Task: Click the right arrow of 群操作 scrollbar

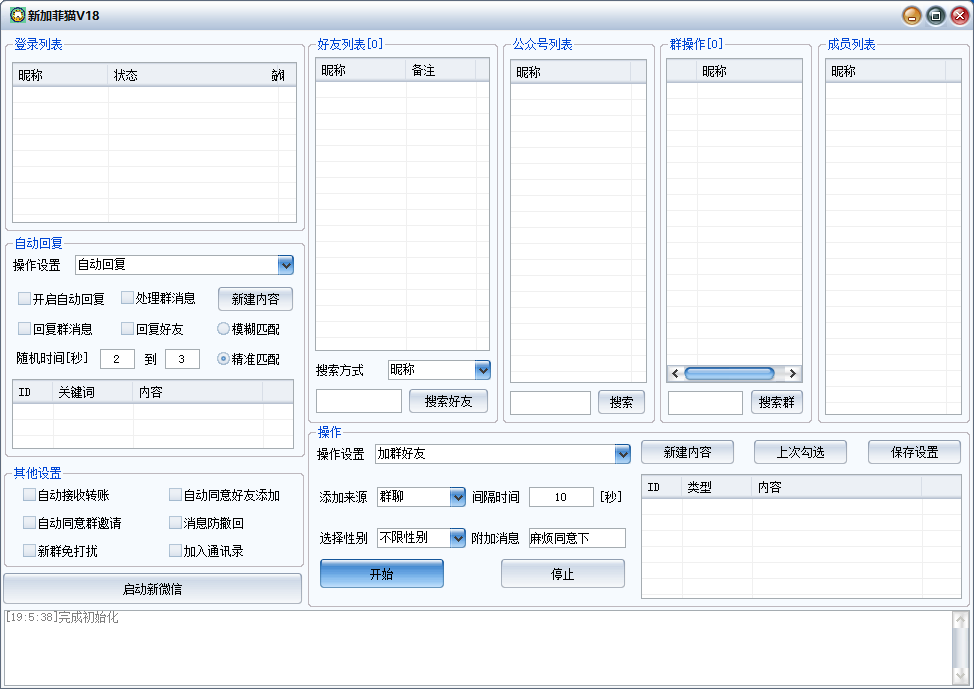Action: pyautogui.click(x=792, y=373)
